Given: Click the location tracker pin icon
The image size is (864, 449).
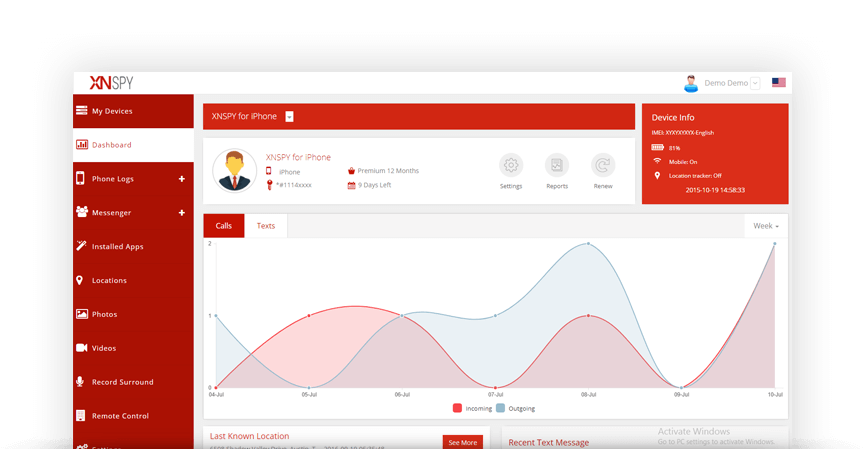Looking at the screenshot, I should coord(657,175).
